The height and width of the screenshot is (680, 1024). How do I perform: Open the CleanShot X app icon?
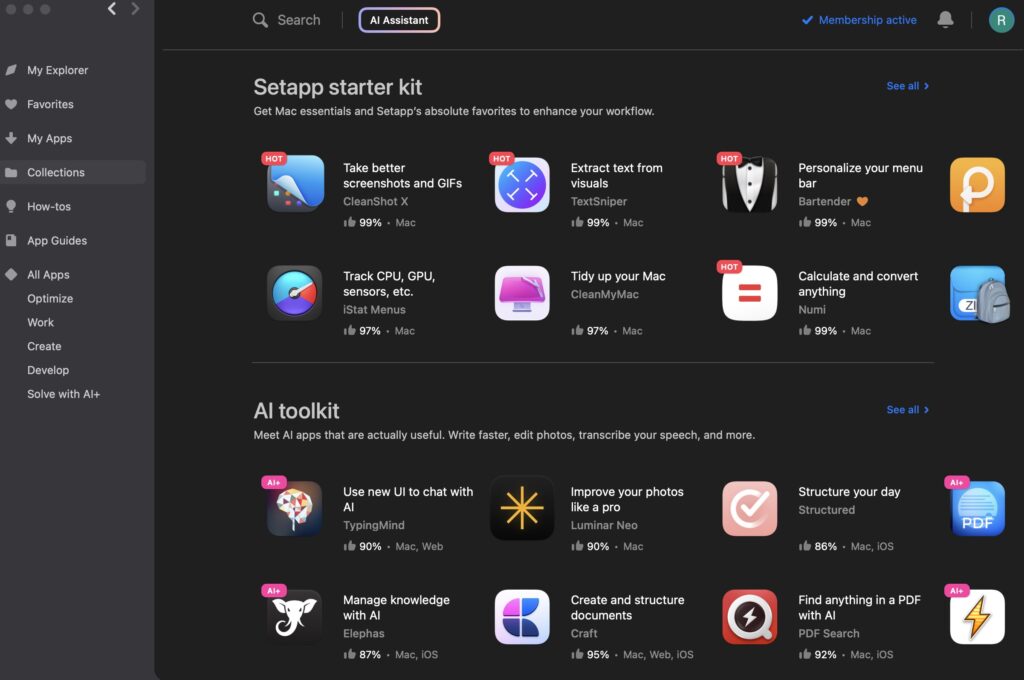click(295, 184)
